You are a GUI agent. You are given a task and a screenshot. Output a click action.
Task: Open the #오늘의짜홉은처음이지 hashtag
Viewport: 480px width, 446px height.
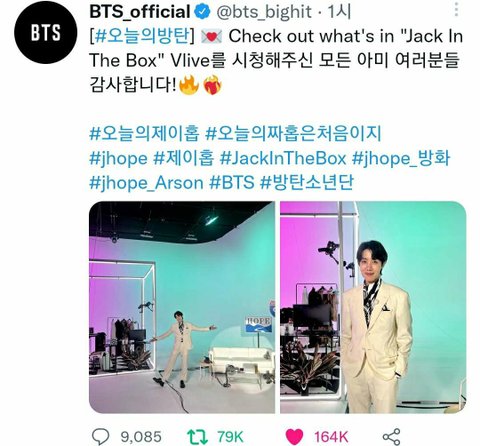293,133
